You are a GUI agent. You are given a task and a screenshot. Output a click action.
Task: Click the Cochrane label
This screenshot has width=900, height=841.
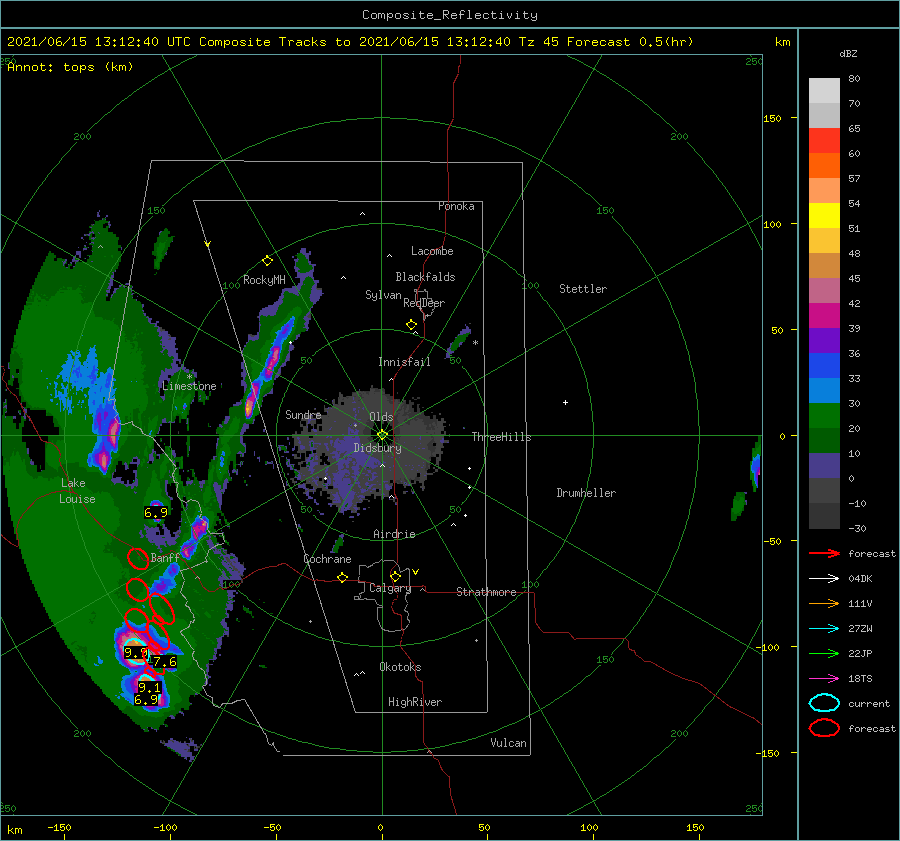pyautogui.click(x=327, y=559)
